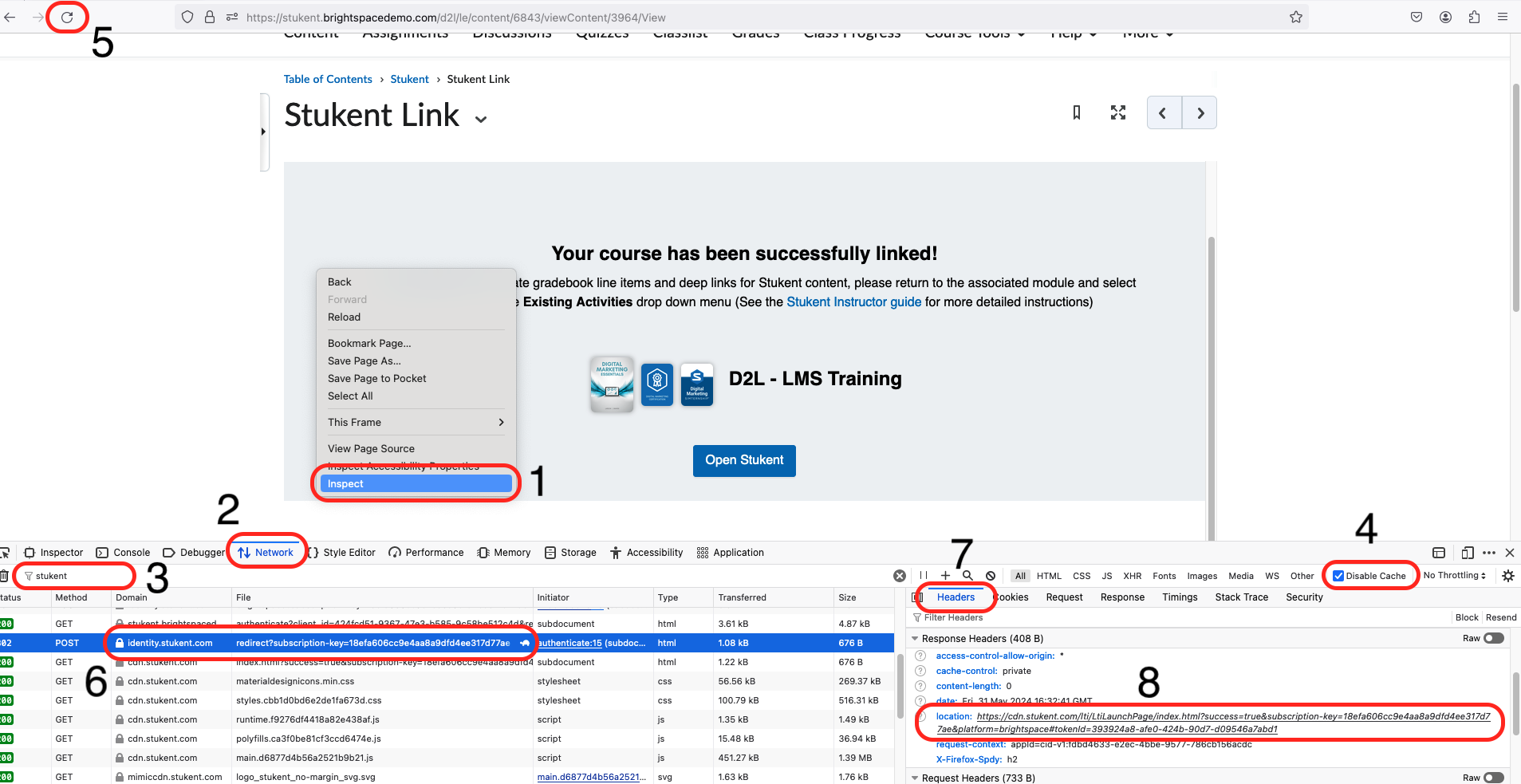This screenshot has width=1521, height=784.
Task: Click the tracking protection shield icon
Action: pos(187,17)
